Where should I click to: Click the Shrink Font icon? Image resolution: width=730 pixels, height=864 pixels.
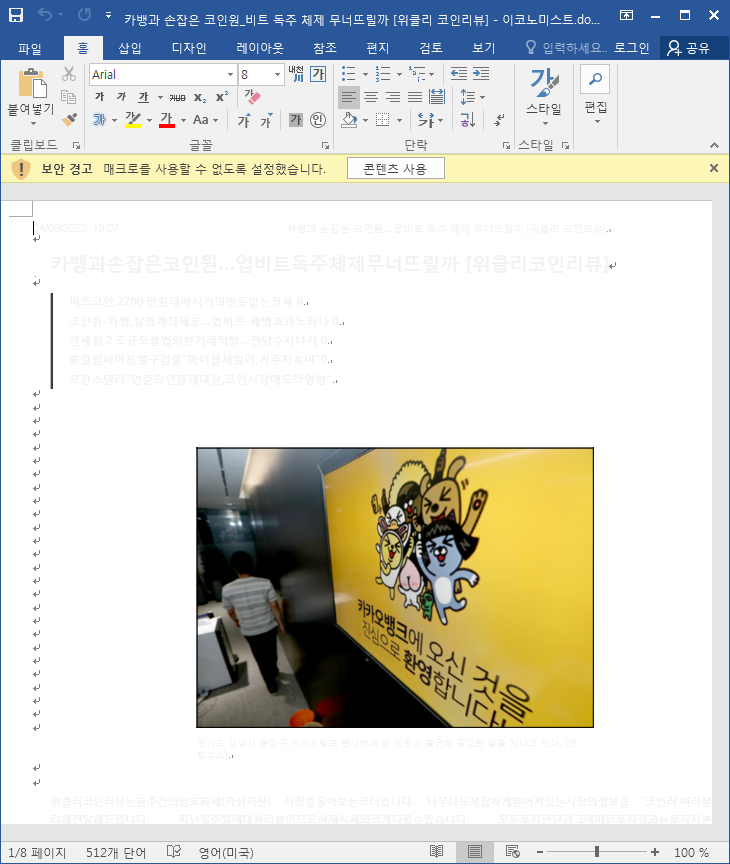click(x=267, y=120)
